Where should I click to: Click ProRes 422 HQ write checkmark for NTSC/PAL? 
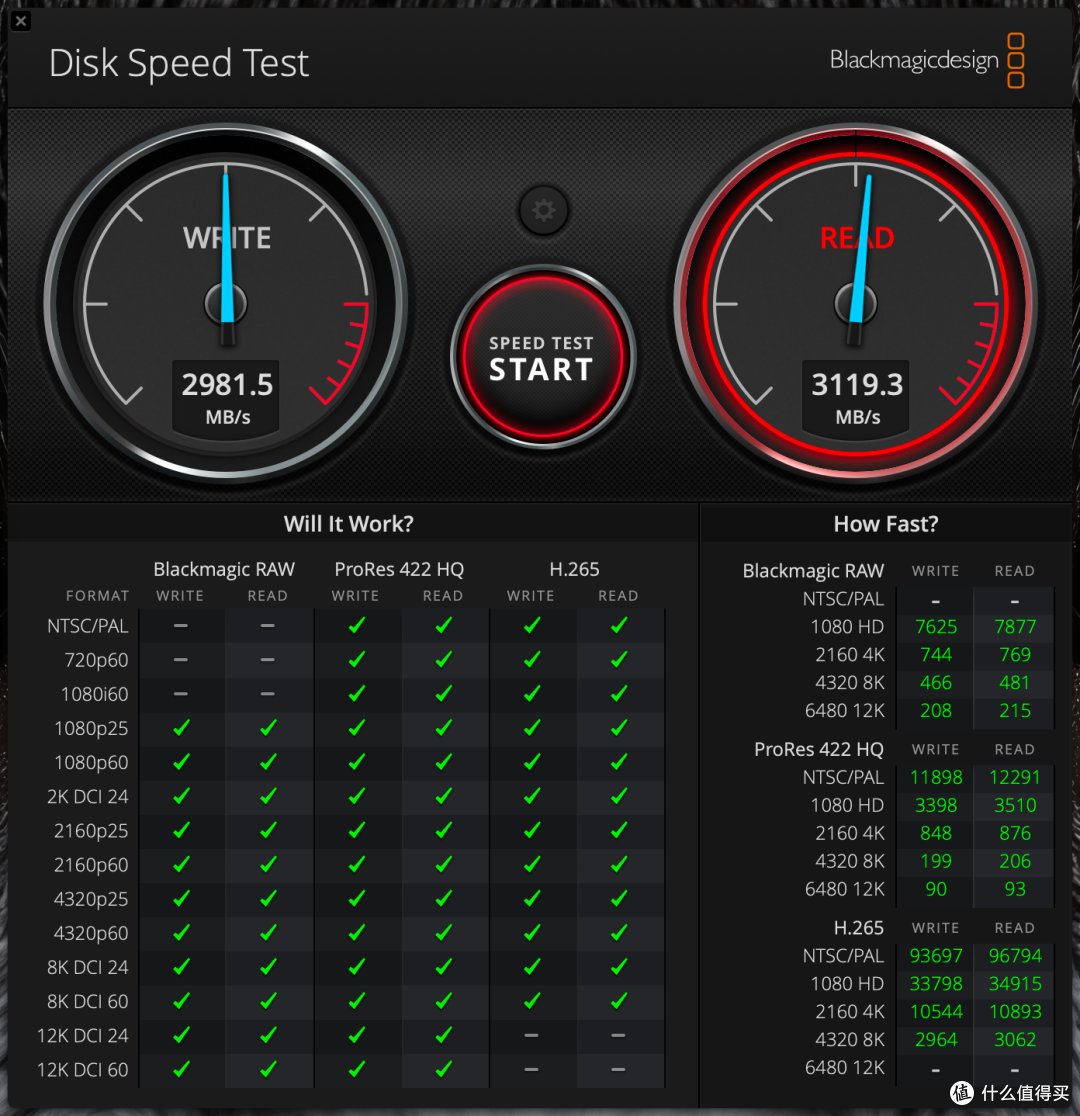pyautogui.click(x=357, y=625)
